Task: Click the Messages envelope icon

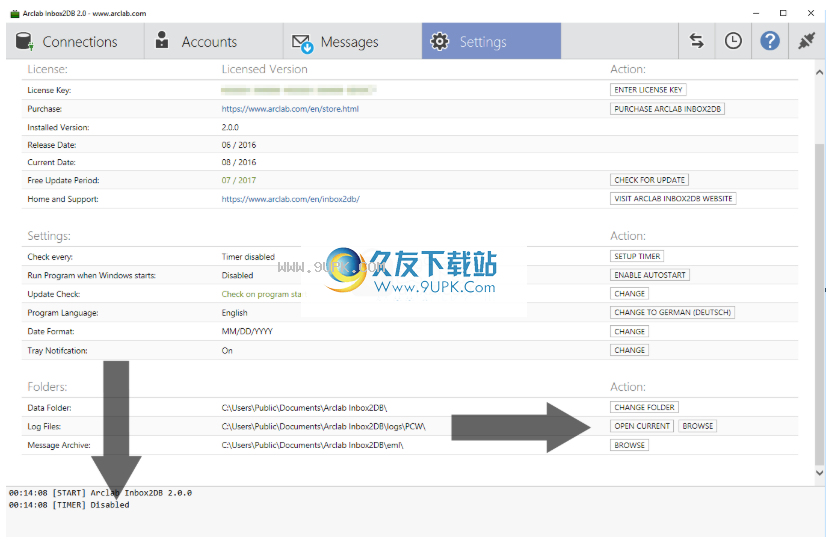Action: 303,43
